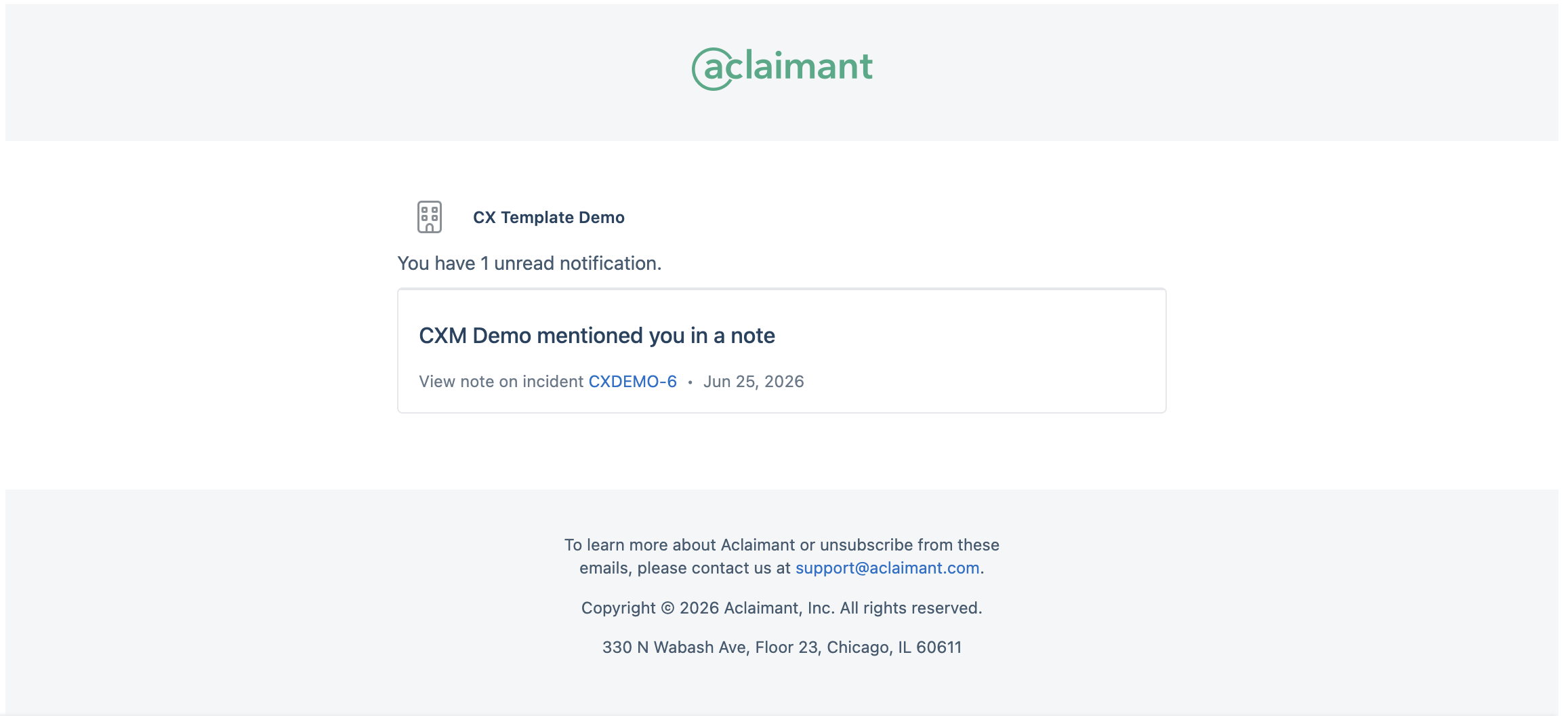Click the bullet separator before the date
This screenshot has width=1568, height=720.
point(690,382)
